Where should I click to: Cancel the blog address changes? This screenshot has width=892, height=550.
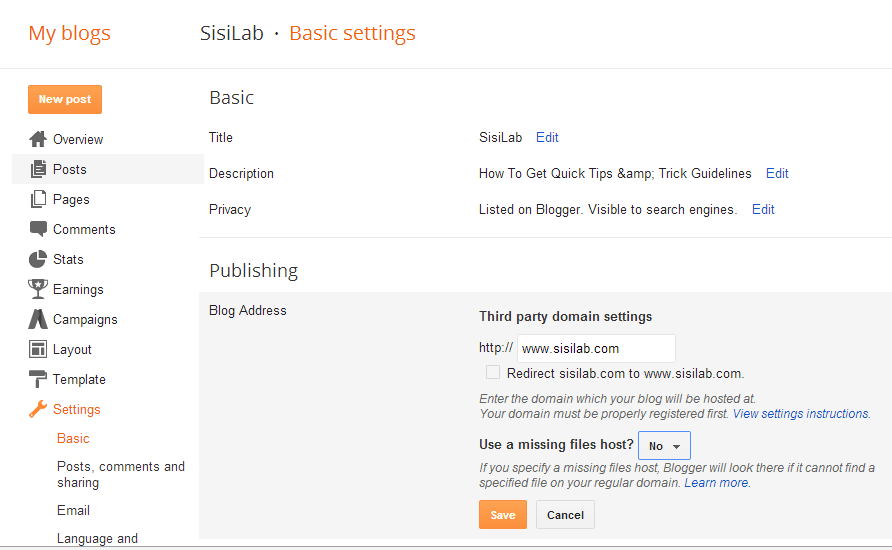point(565,515)
